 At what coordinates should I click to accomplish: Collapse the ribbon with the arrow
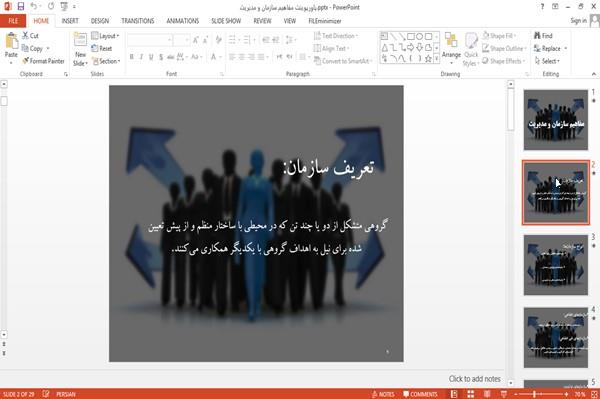pyautogui.click(x=594, y=74)
